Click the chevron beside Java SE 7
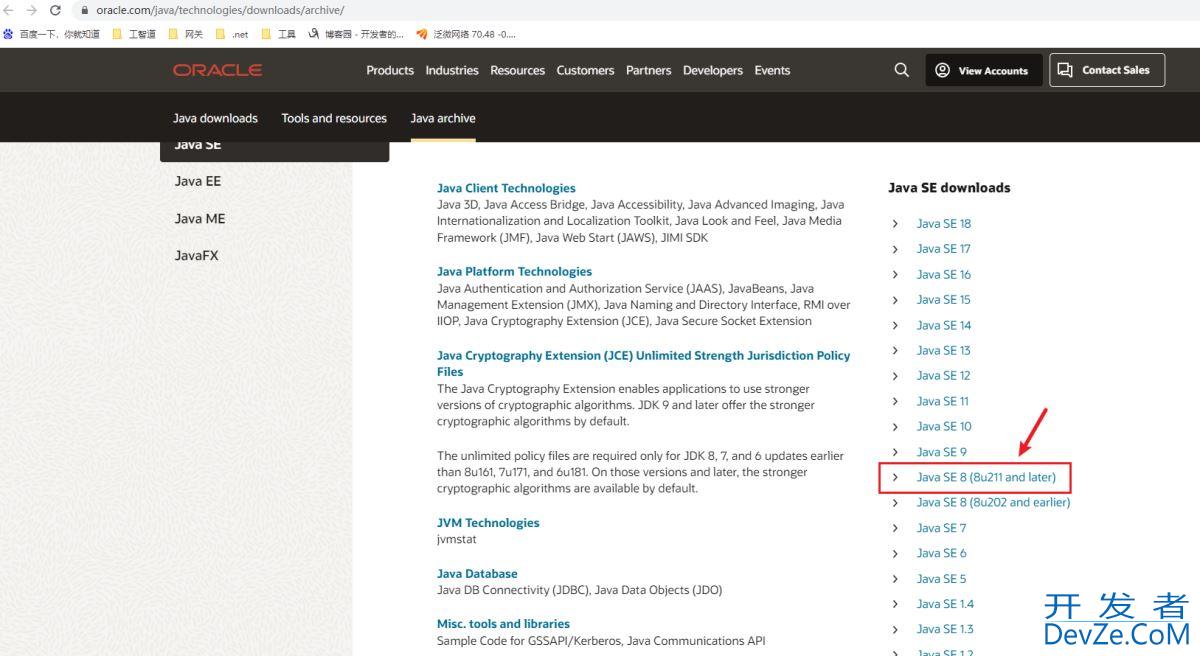The image size is (1200, 656). pyautogui.click(x=895, y=528)
